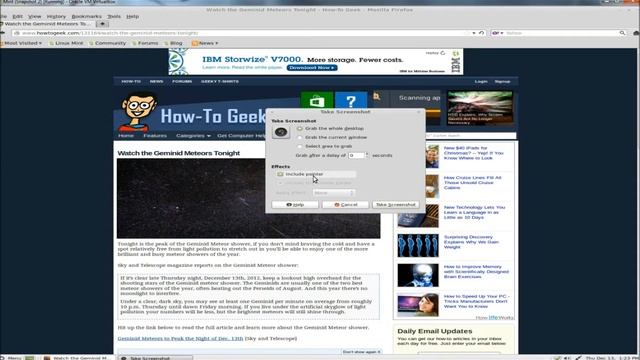
Task: Open 'New Technology Lets You Learn a Language' link
Action: point(474,212)
